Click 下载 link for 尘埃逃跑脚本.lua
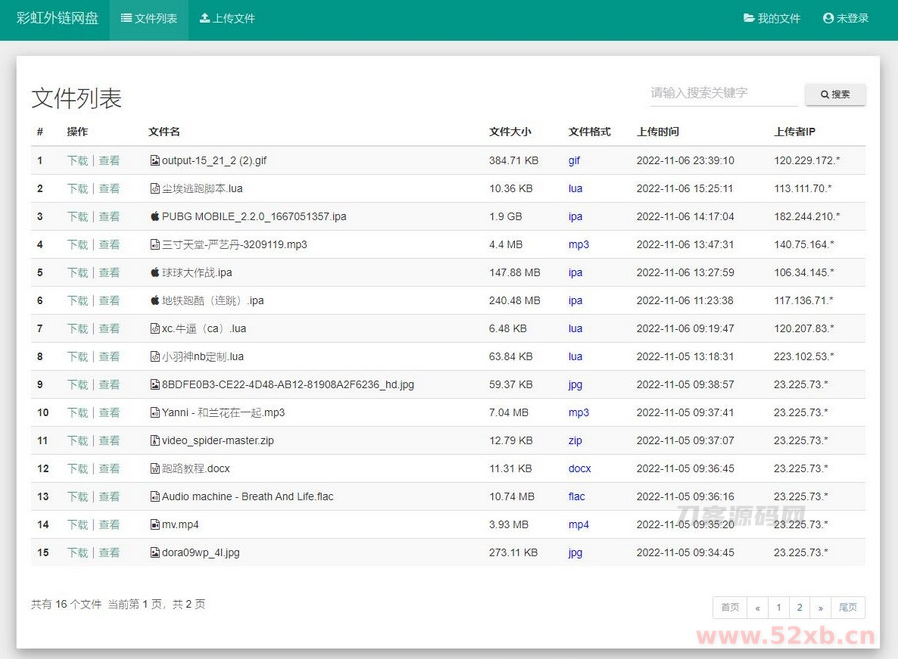This screenshot has width=898, height=659. tap(80, 188)
